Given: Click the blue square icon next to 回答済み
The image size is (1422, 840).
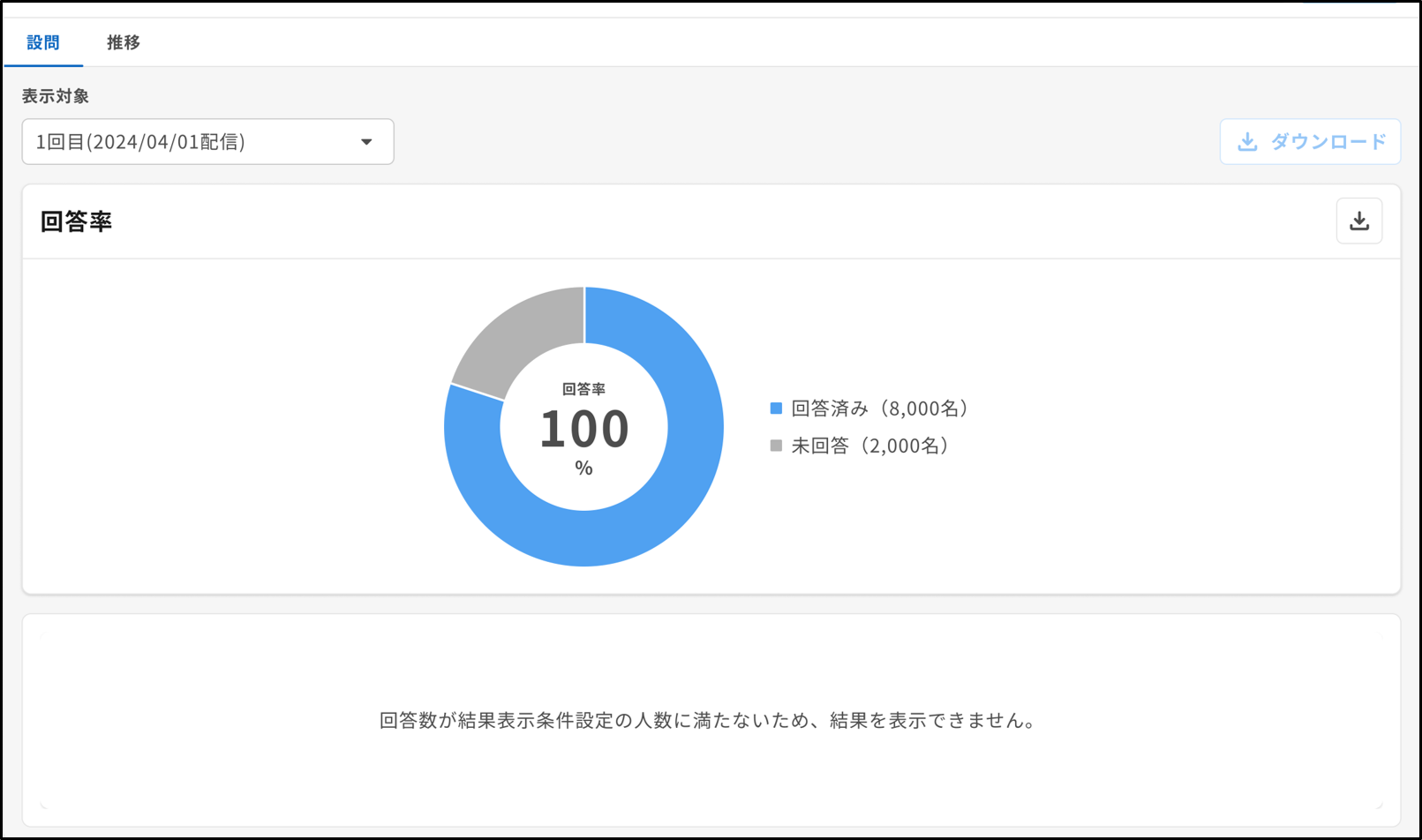Looking at the screenshot, I should [775, 408].
